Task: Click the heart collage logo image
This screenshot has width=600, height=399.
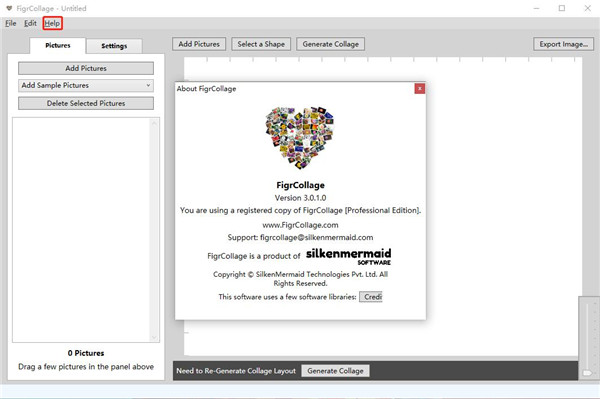Action: point(300,137)
